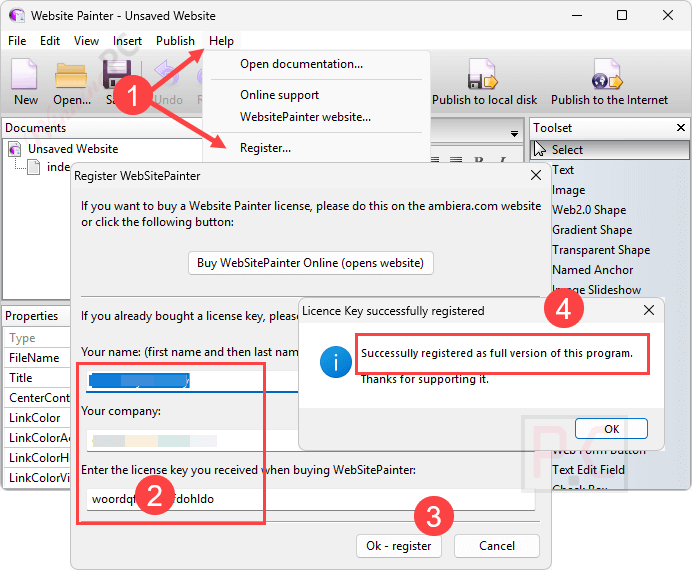Open the File menu
The height and width of the screenshot is (570, 692).
click(17, 41)
